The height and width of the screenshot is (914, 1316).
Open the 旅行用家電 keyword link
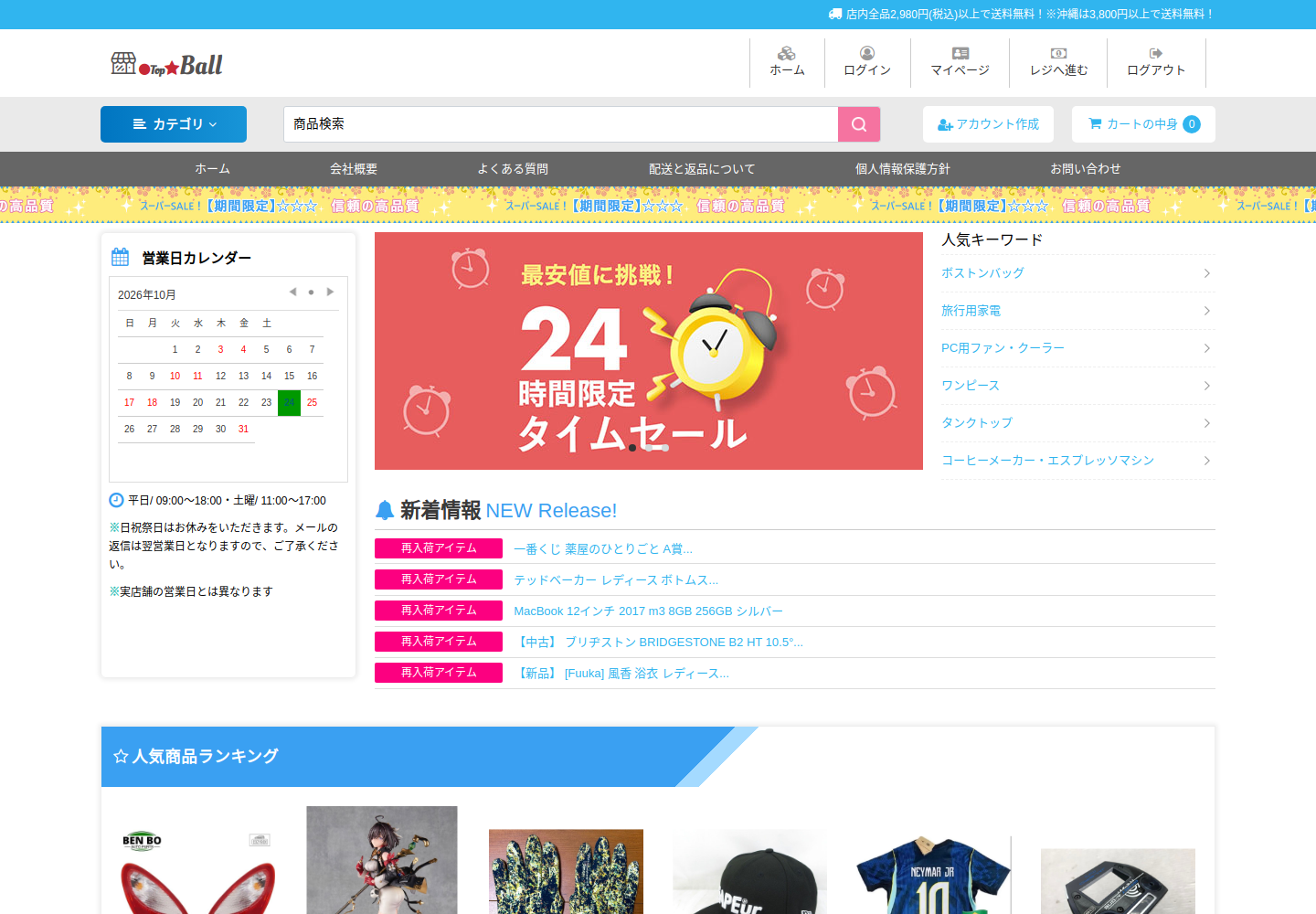(x=971, y=311)
